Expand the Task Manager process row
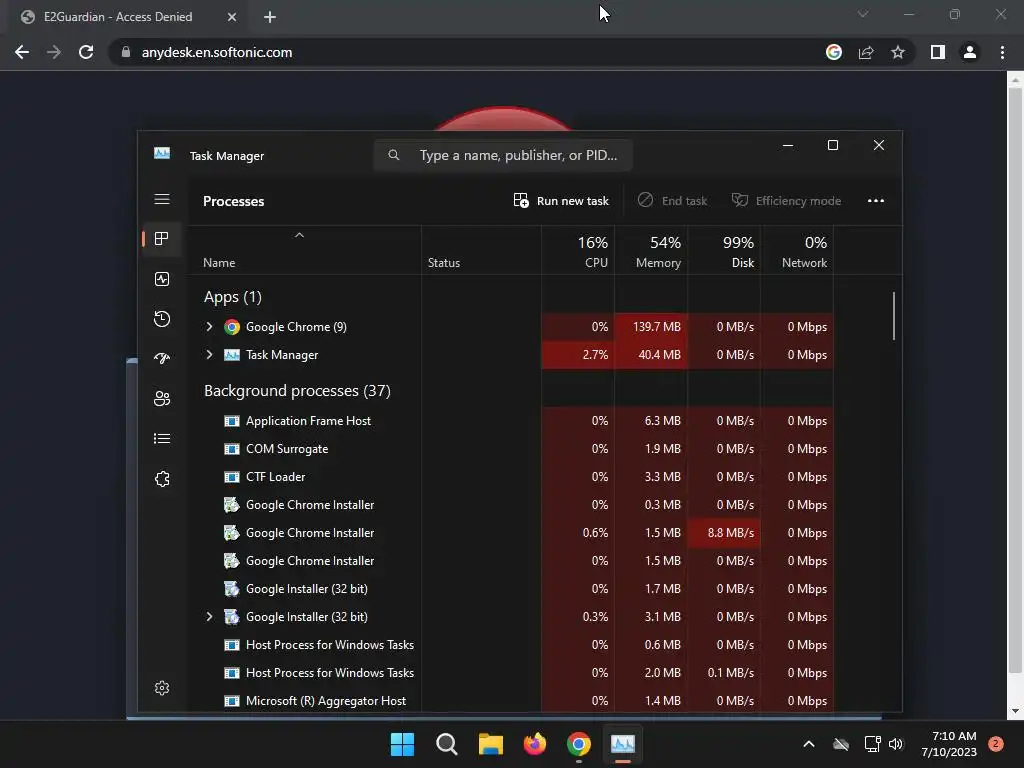Viewport: 1024px width, 768px height. pos(210,355)
